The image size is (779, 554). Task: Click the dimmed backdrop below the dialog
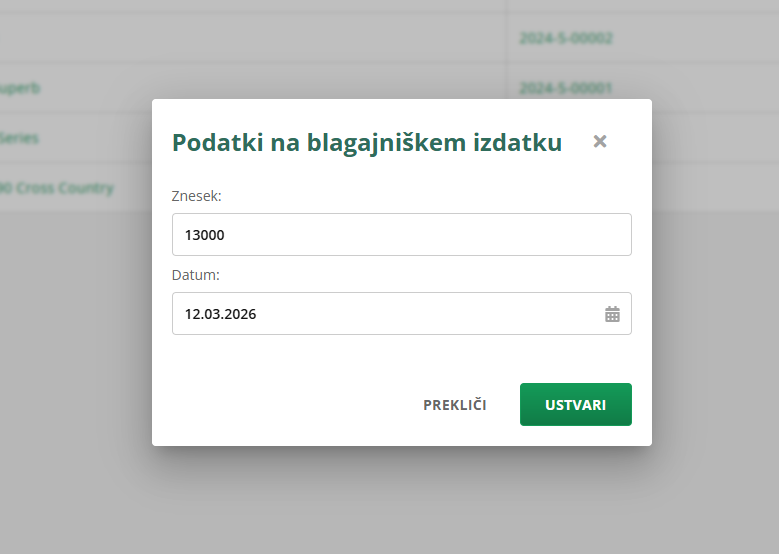[x=400, y=500]
